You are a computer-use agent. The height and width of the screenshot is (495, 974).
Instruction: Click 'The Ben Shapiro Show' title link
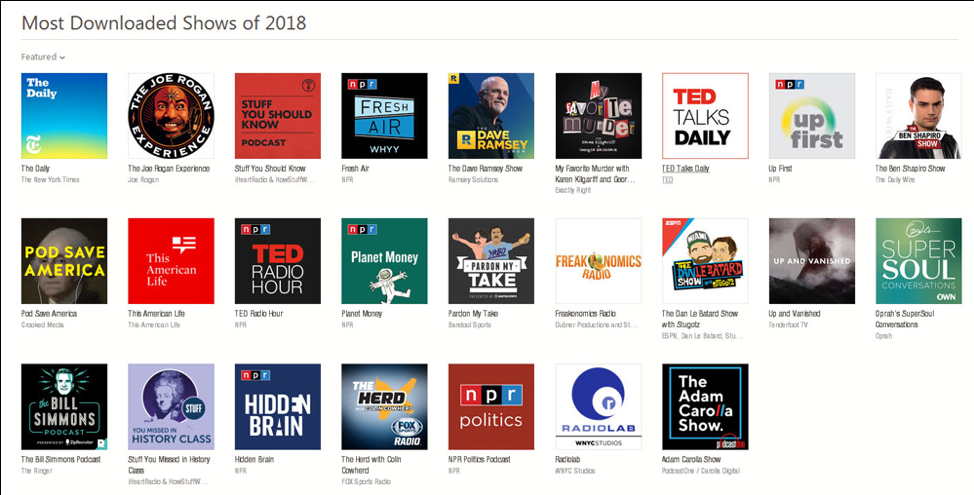click(x=911, y=168)
